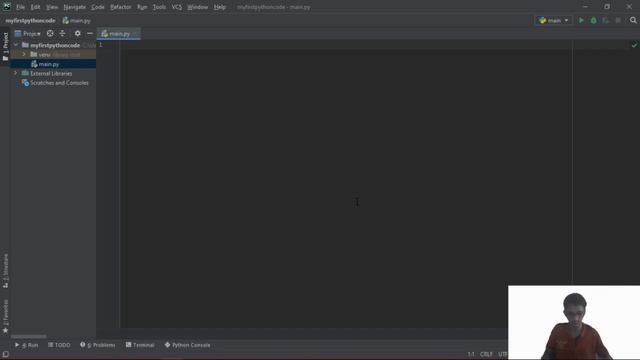This screenshot has height=360, width=640.
Task: Open the Tools menu
Action: coord(159,7)
